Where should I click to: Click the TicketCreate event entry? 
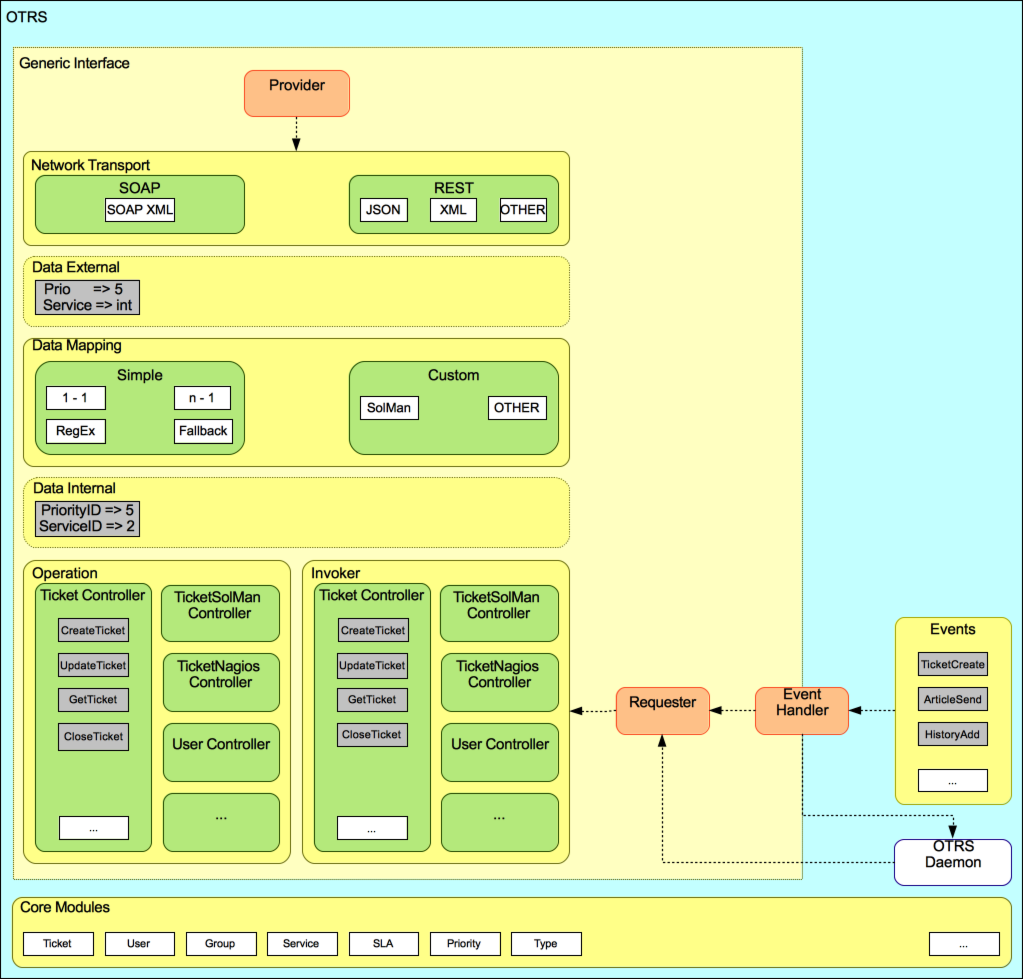[x=952, y=664]
